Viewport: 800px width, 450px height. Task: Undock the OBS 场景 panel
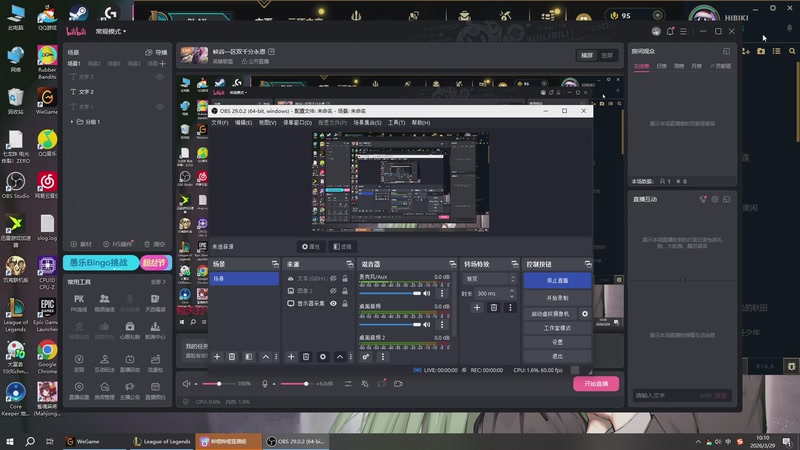coord(275,264)
